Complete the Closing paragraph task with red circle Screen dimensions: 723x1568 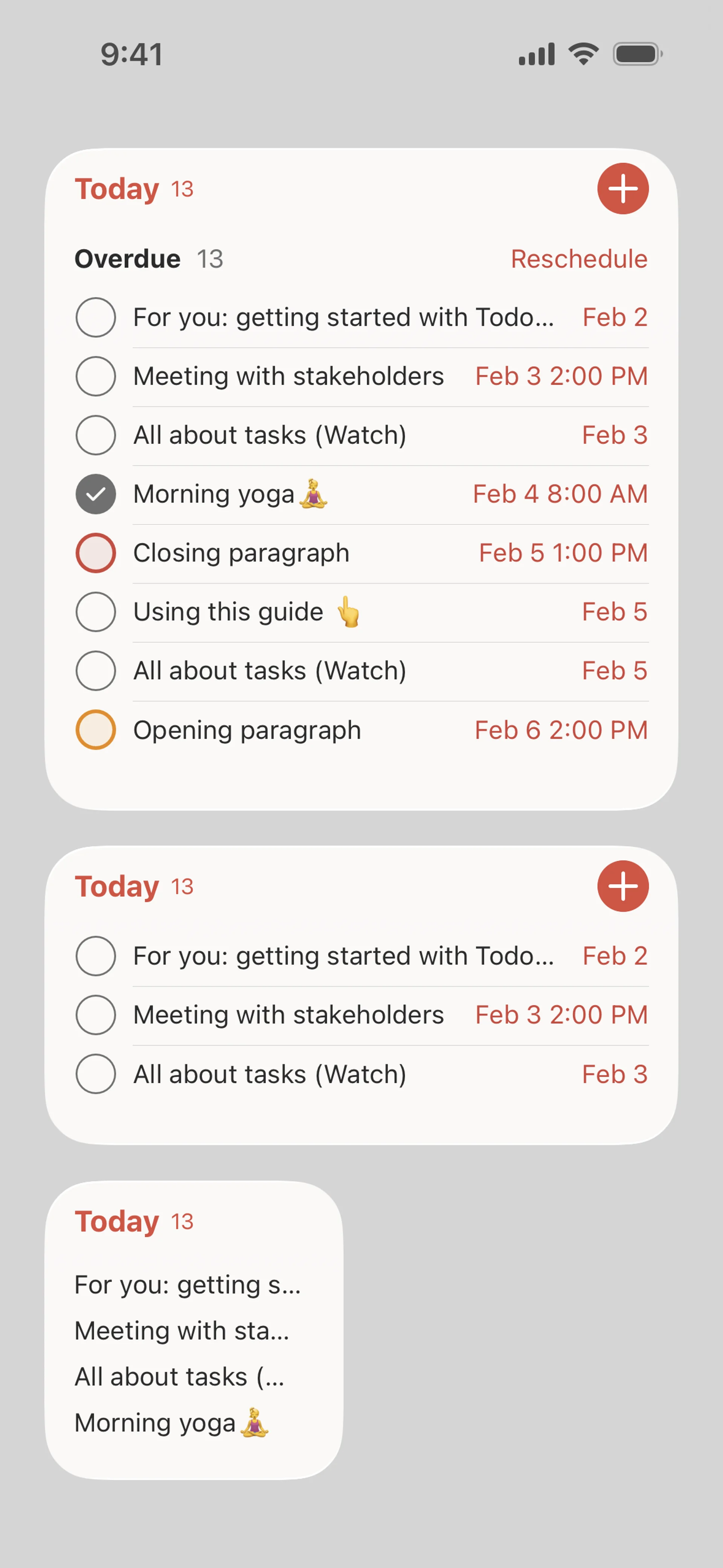coord(96,553)
